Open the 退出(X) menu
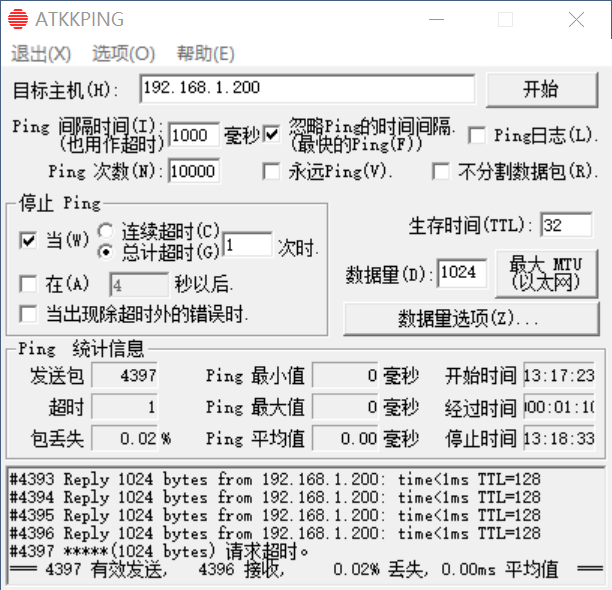 tap(41, 53)
